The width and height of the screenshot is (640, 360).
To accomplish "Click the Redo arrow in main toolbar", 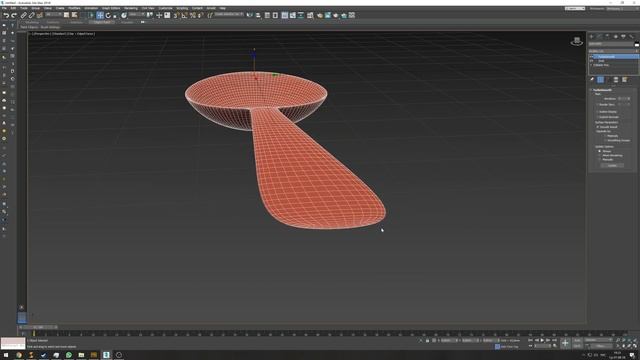I will click(14, 15).
